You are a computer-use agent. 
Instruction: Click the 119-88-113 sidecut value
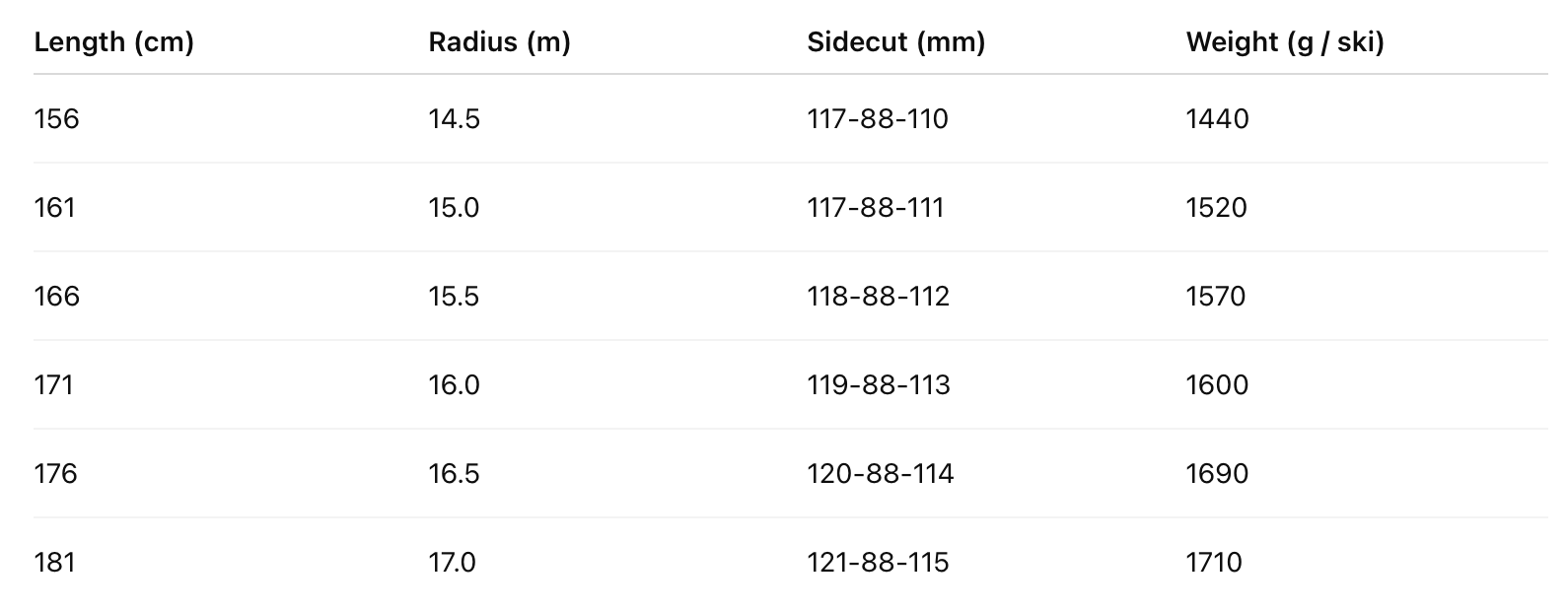878,385
